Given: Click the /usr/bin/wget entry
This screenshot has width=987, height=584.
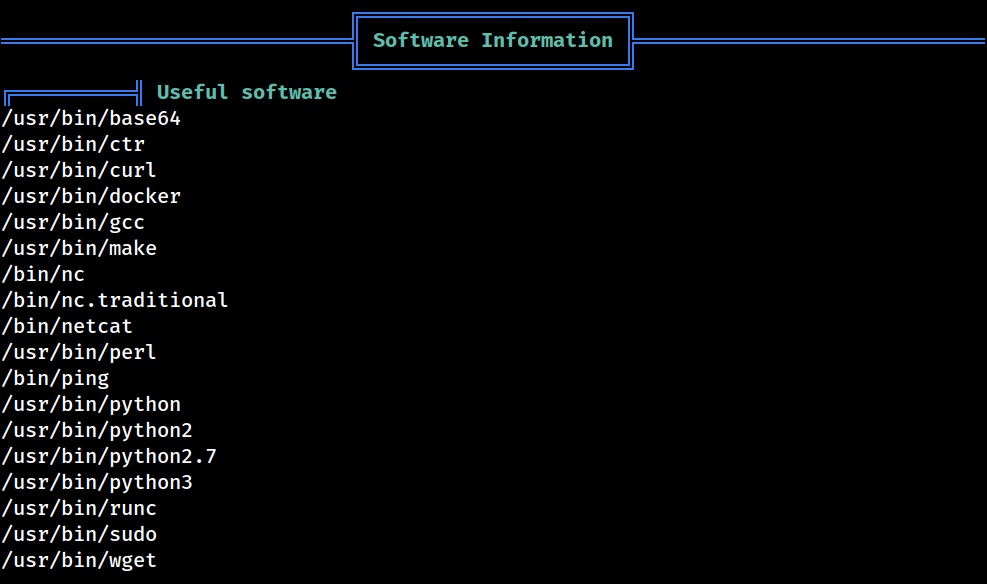Looking at the screenshot, I should tap(79, 561).
